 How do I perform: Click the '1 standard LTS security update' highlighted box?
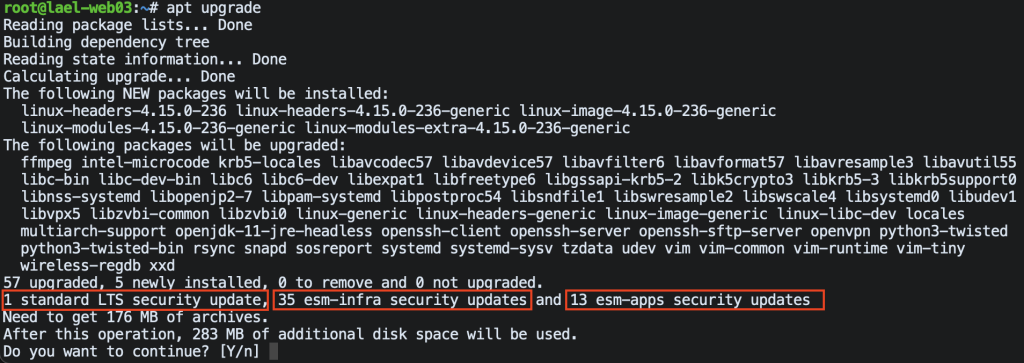point(135,300)
